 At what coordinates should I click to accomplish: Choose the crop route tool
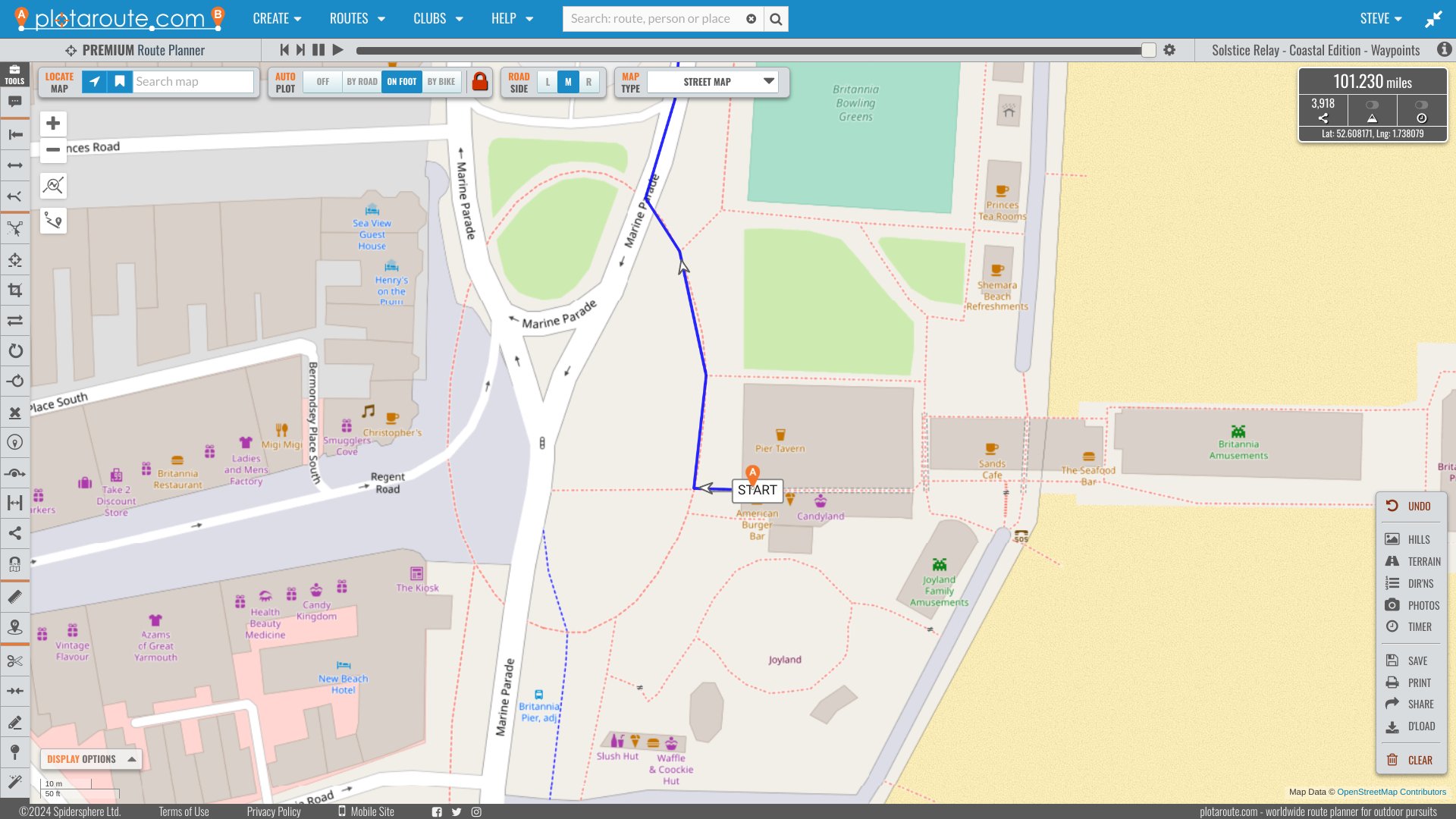click(14, 290)
